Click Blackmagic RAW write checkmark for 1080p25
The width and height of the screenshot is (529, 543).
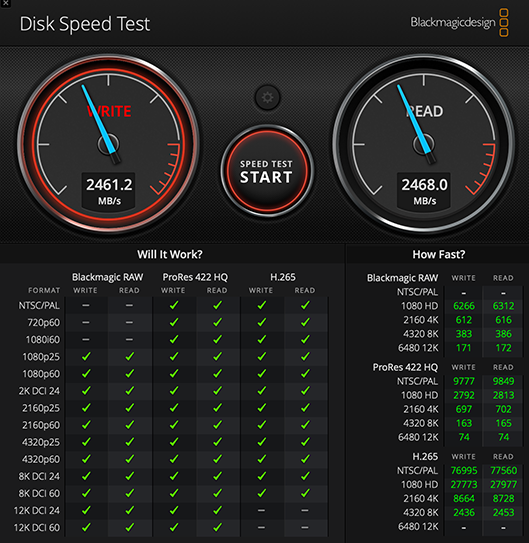(x=86, y=356)
